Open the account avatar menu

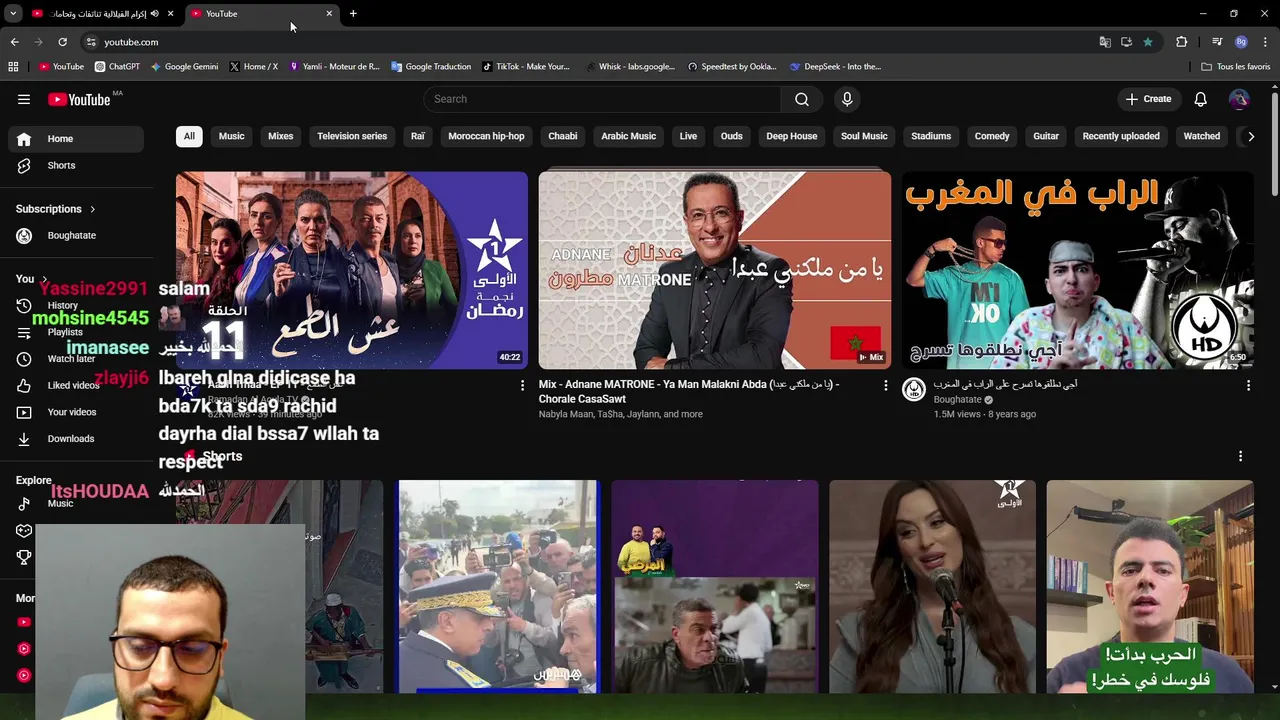(1239, 99)
